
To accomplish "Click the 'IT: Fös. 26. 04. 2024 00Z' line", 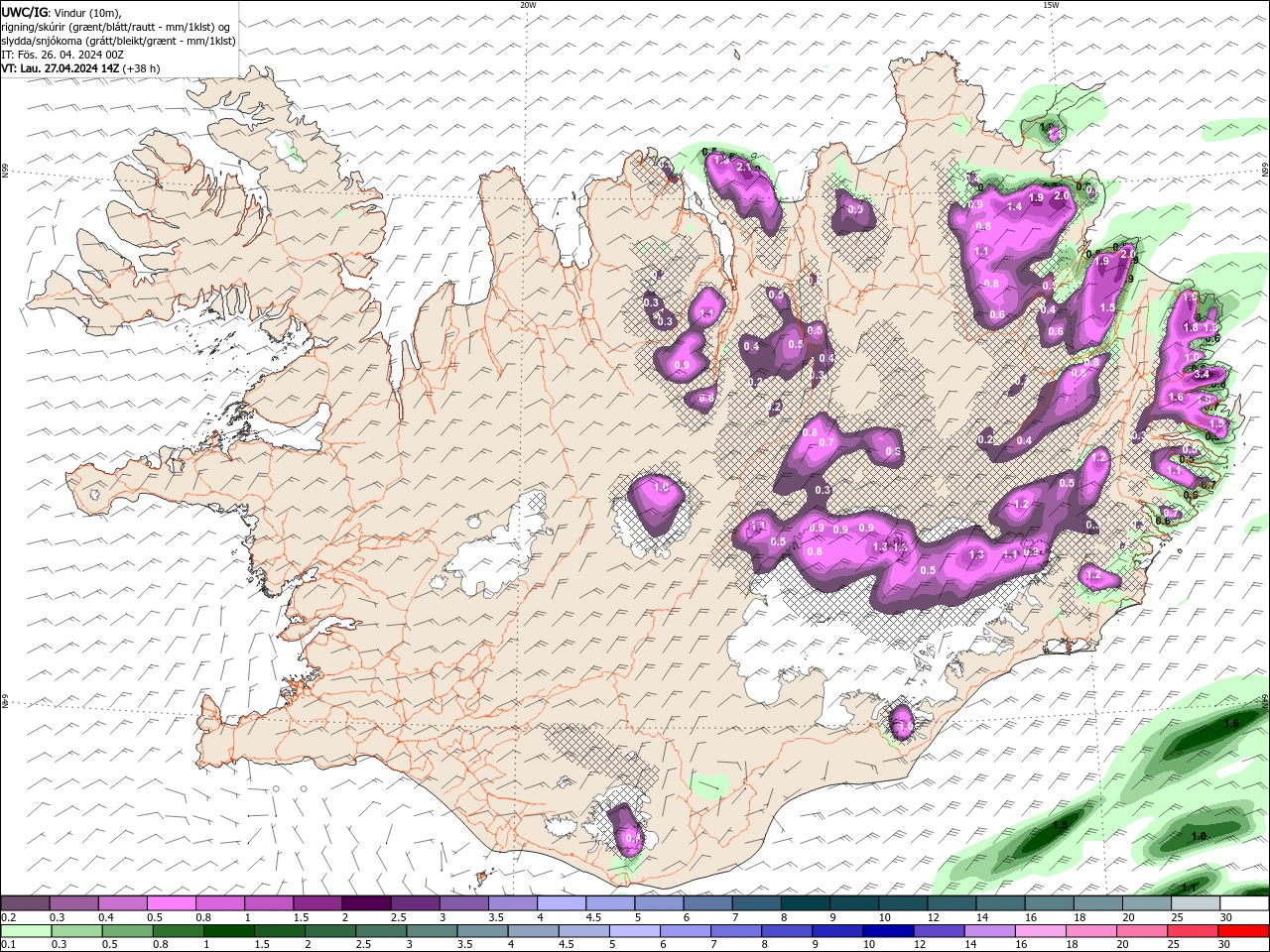I will [x=63, y=55].
